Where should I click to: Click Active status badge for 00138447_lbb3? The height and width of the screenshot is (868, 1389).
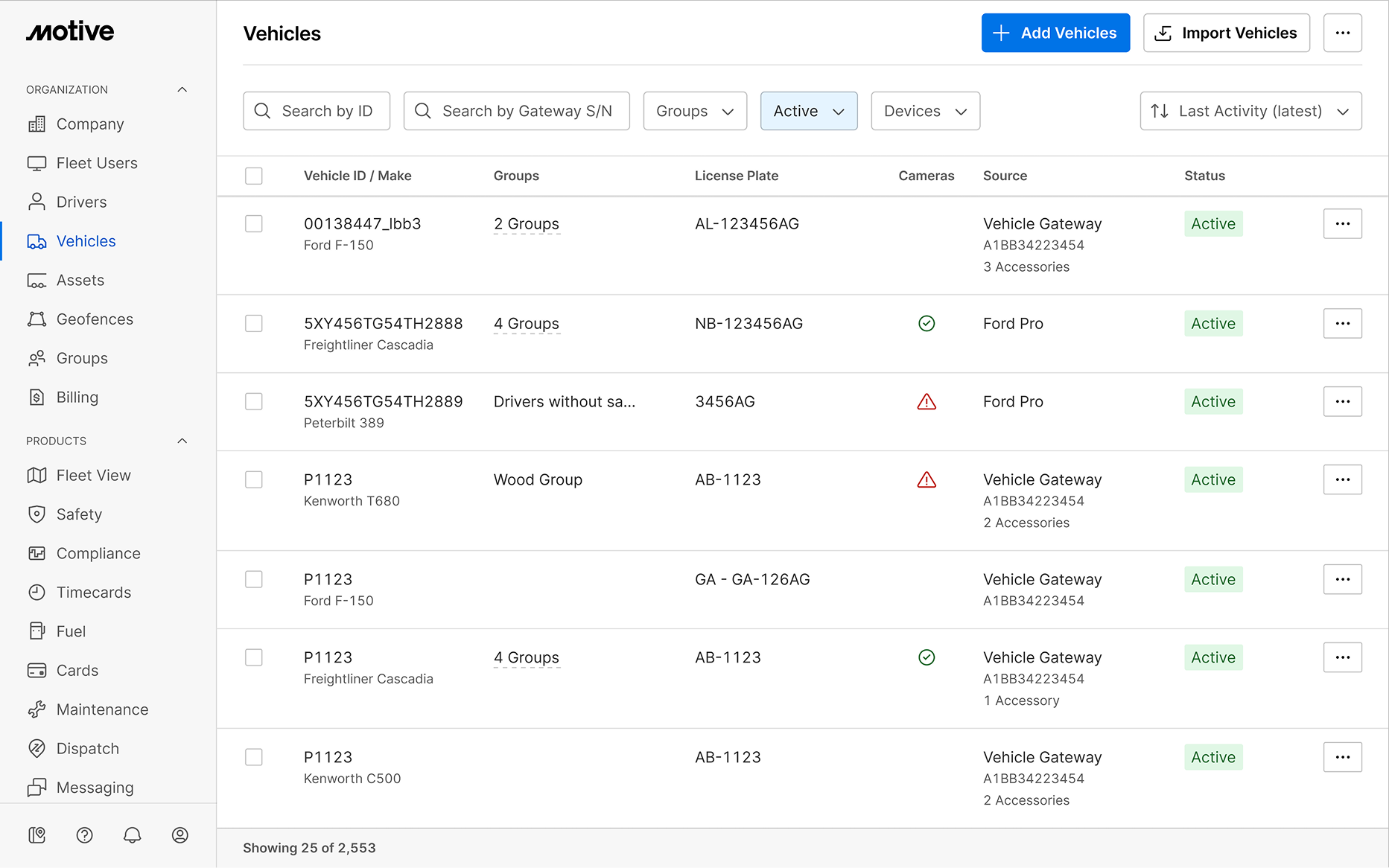tap(1213, 224)
